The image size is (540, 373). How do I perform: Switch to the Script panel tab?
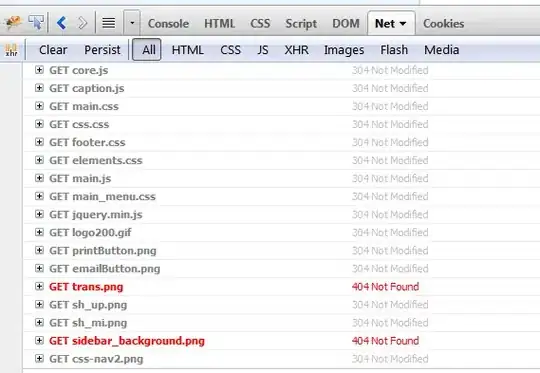[x=301, y=23]
